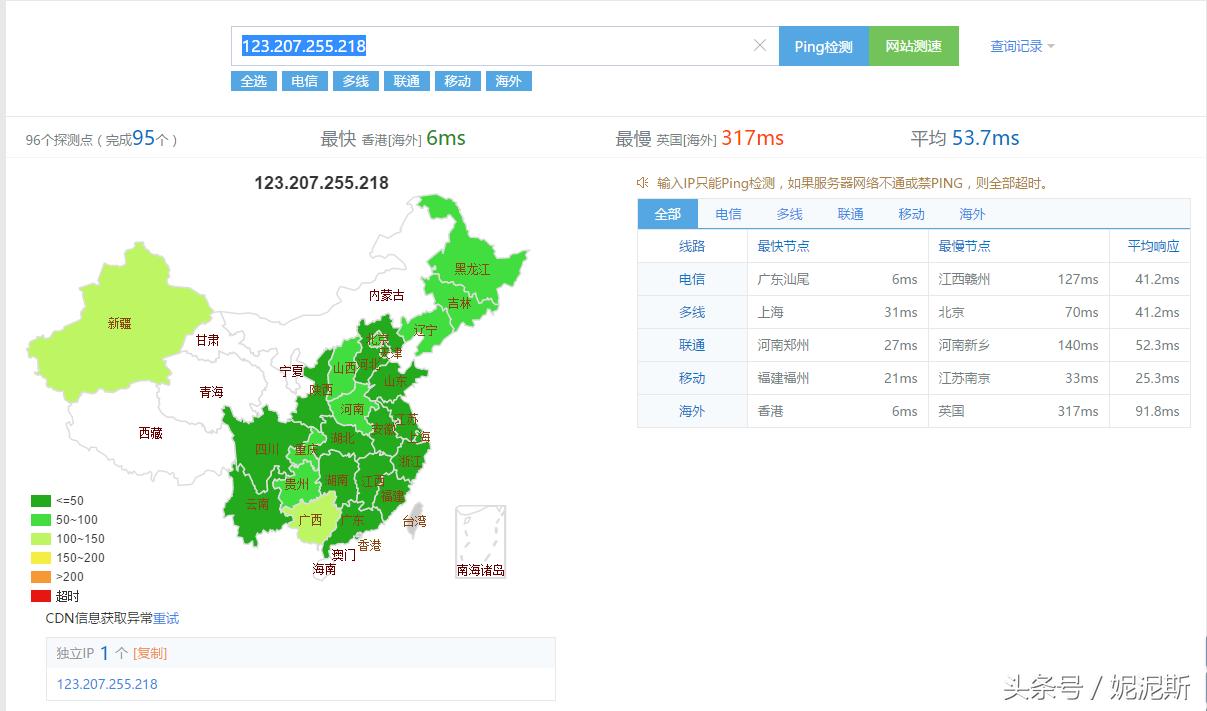Toggle the '海外' overseas filter
This screenshot has width=1207, height=711.
click(x=508, y=81)
